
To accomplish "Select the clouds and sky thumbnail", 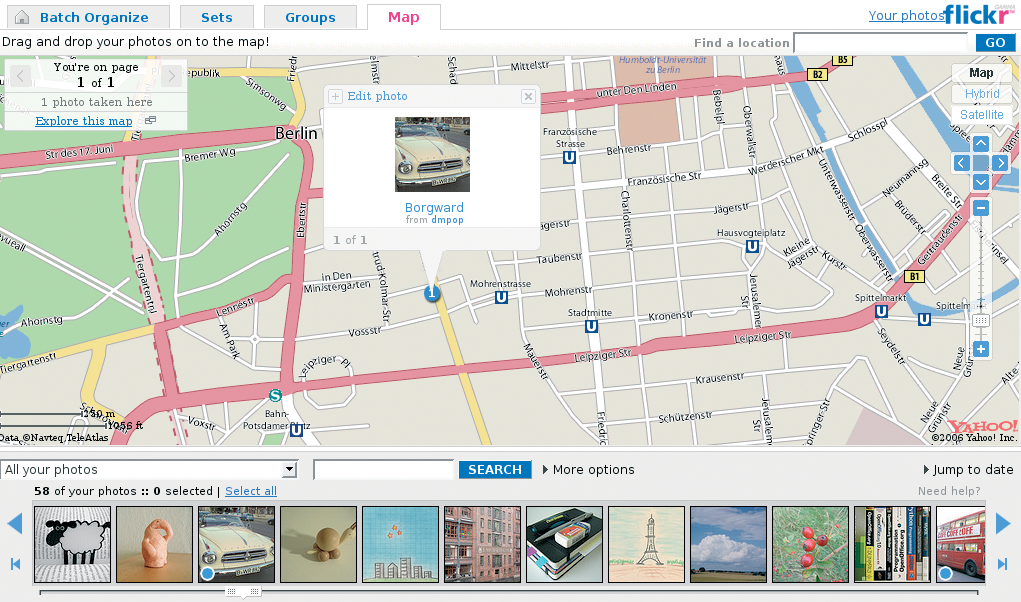I will coord(729,544).
